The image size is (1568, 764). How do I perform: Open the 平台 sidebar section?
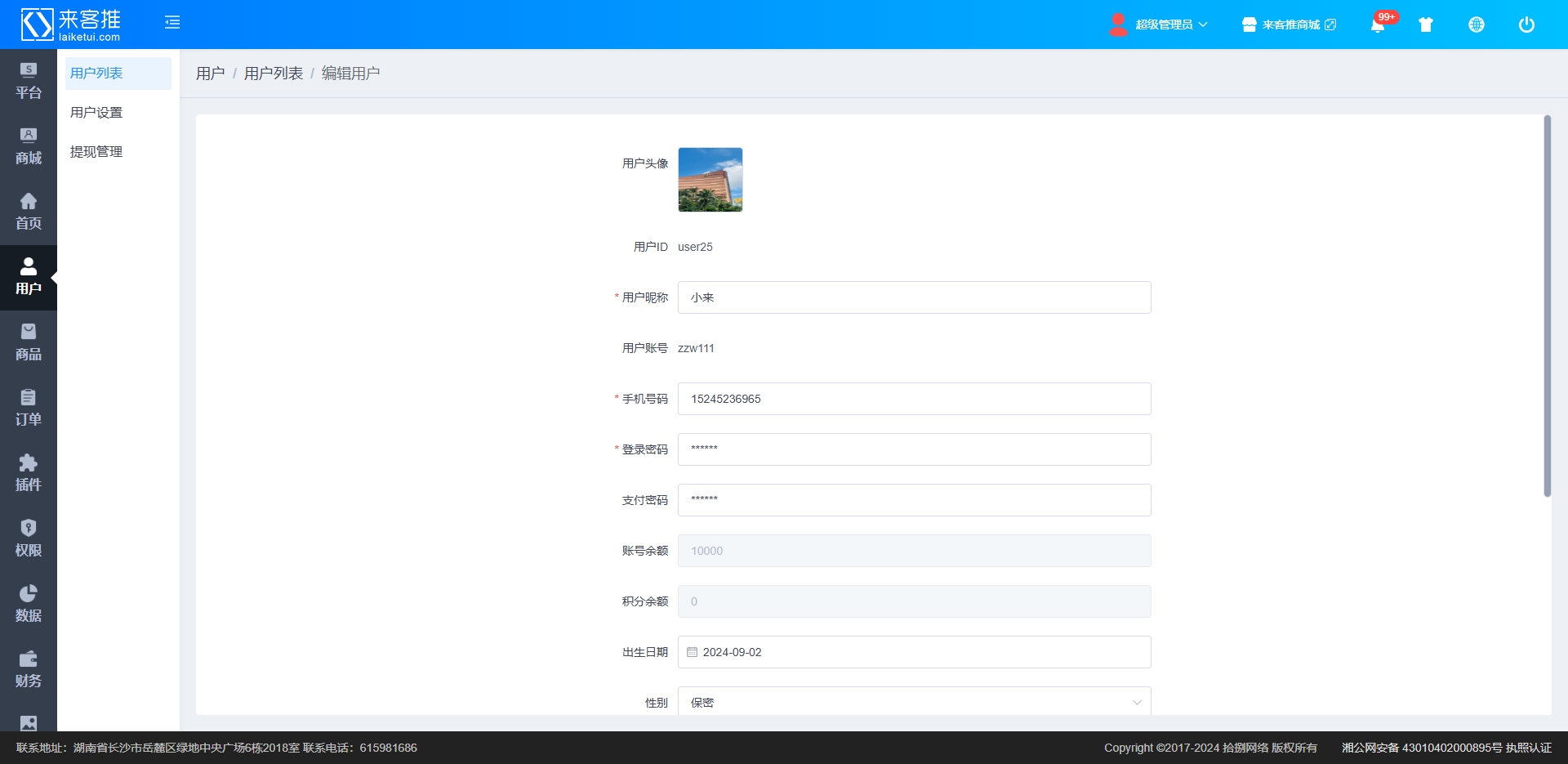(29, 81)
